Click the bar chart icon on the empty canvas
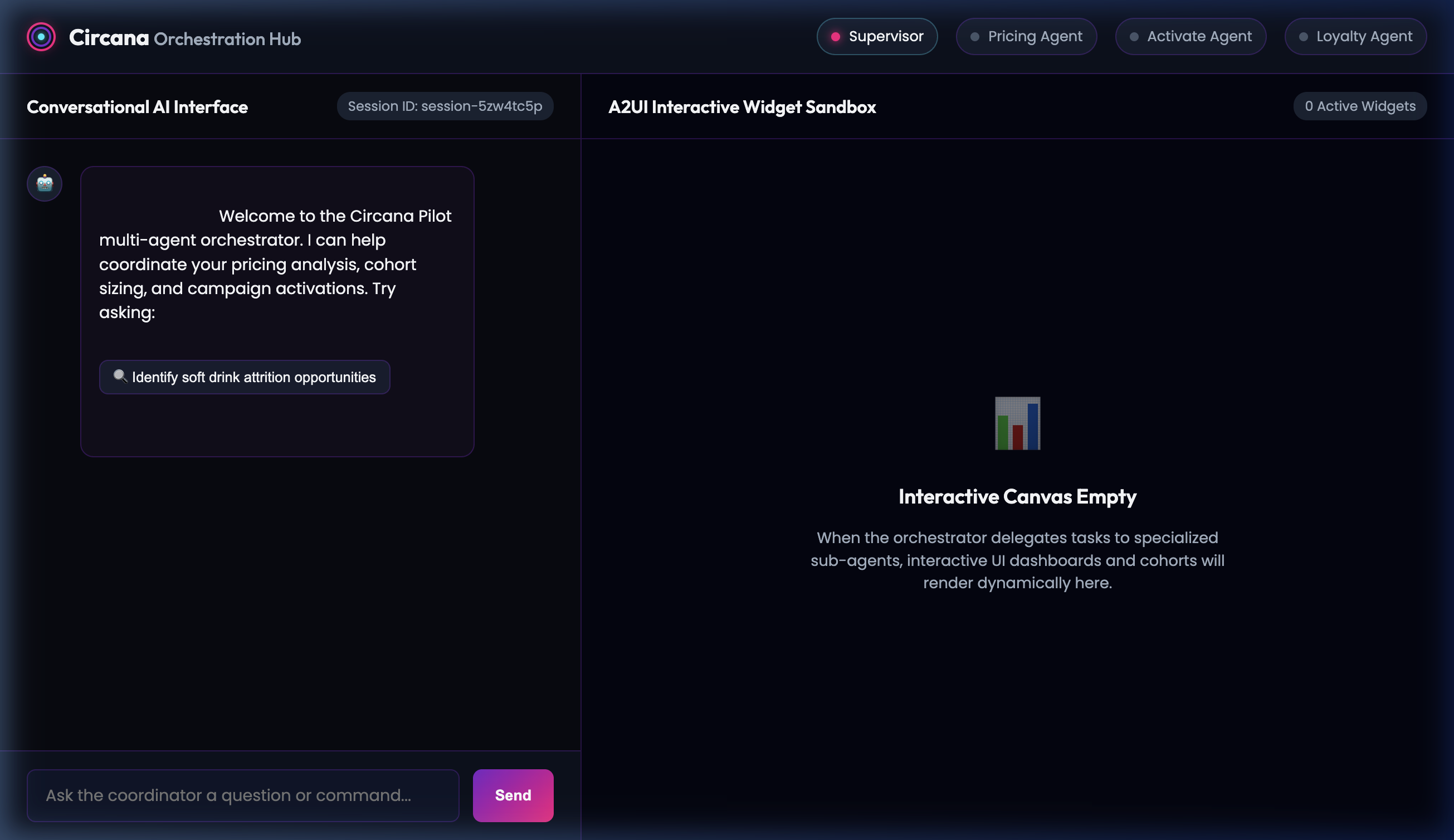 1017,423
